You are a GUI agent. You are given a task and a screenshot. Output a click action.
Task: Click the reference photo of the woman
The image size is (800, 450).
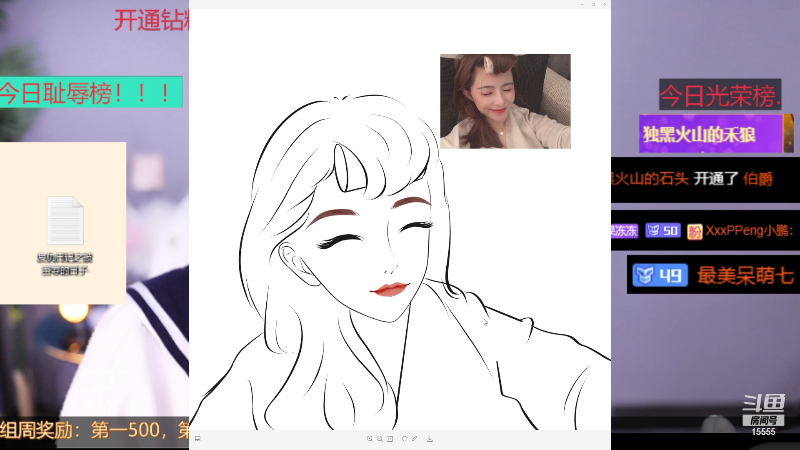click(505, 102)
